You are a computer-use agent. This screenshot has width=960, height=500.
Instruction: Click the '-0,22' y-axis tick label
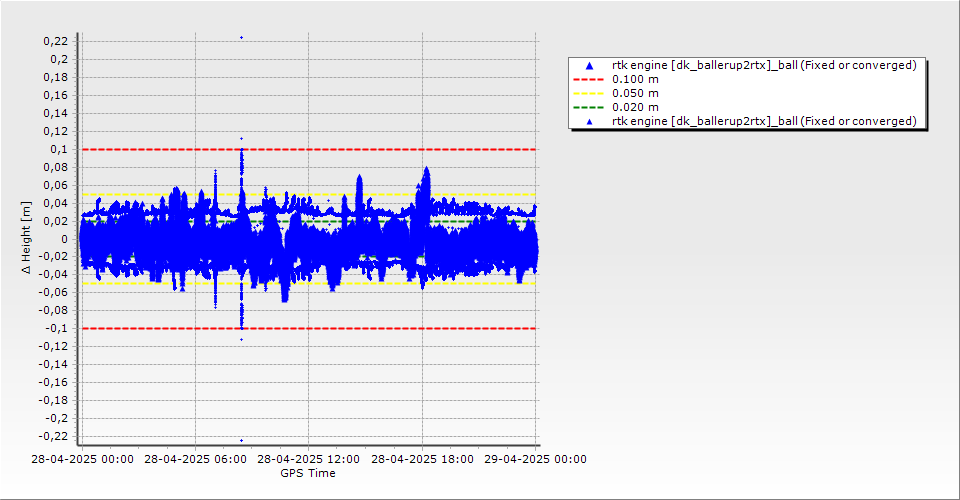tap(53, 436)
